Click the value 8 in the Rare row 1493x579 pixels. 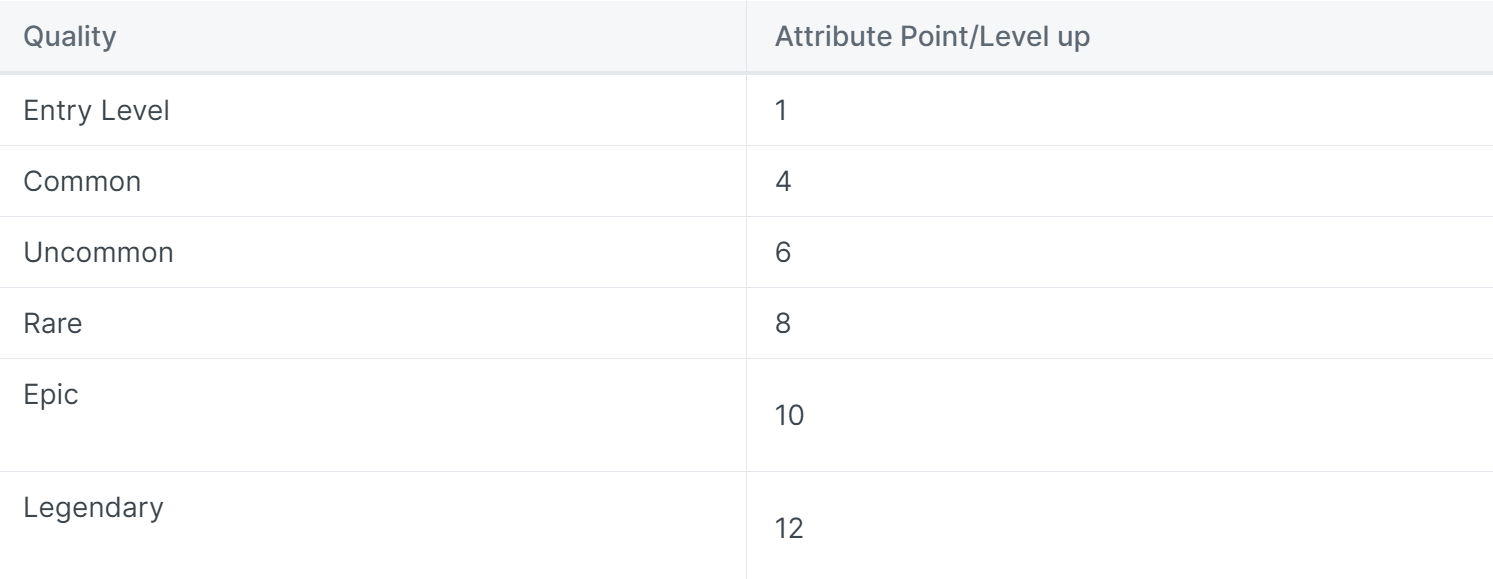pyautogui.click(x=783, y=324)
